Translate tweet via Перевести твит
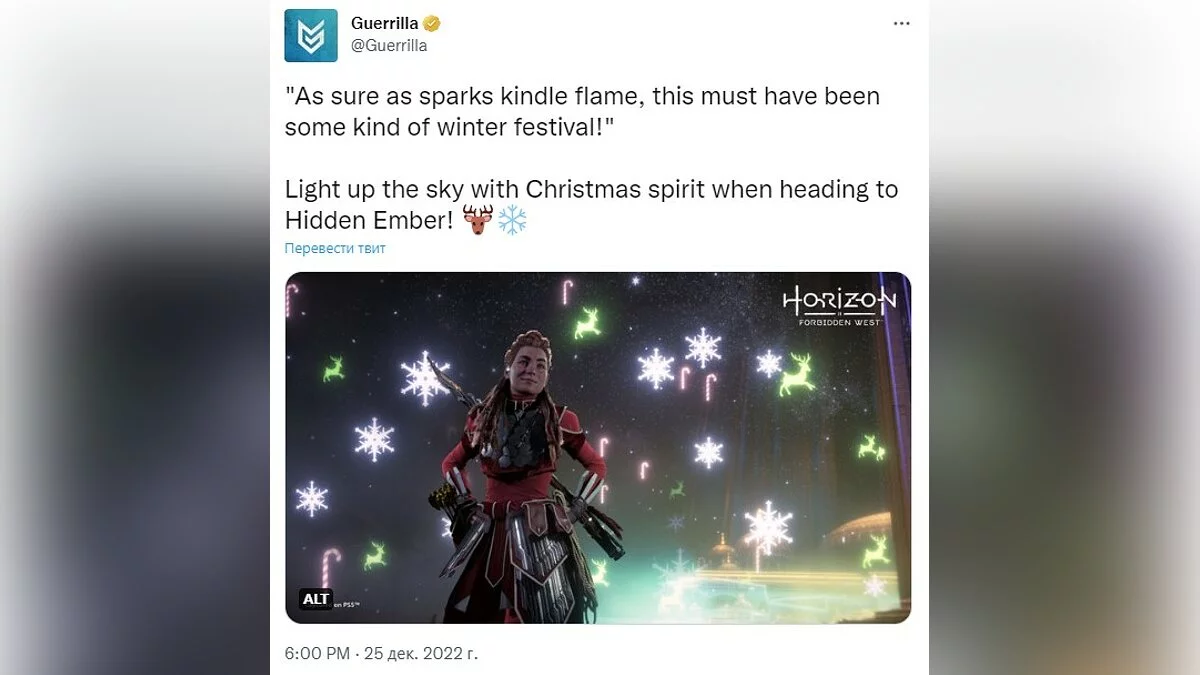The image size is (1200, 675). pyautogui.click(x=335, y=248)
